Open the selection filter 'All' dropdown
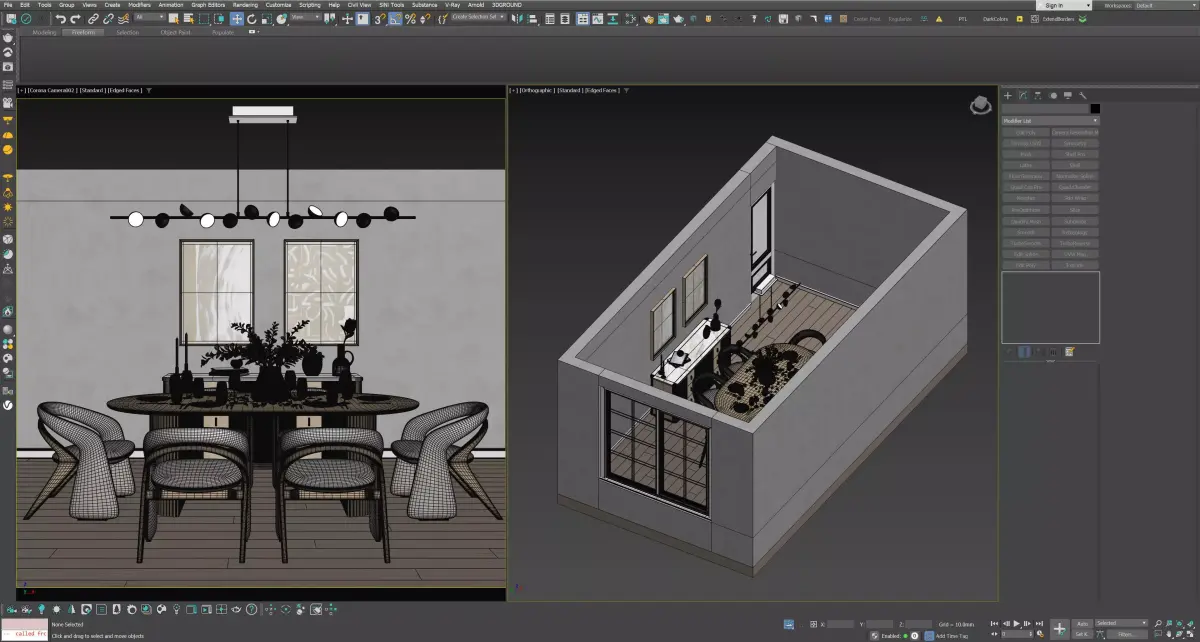Viewport: 1200px width, 642px height. click(149, 17)
